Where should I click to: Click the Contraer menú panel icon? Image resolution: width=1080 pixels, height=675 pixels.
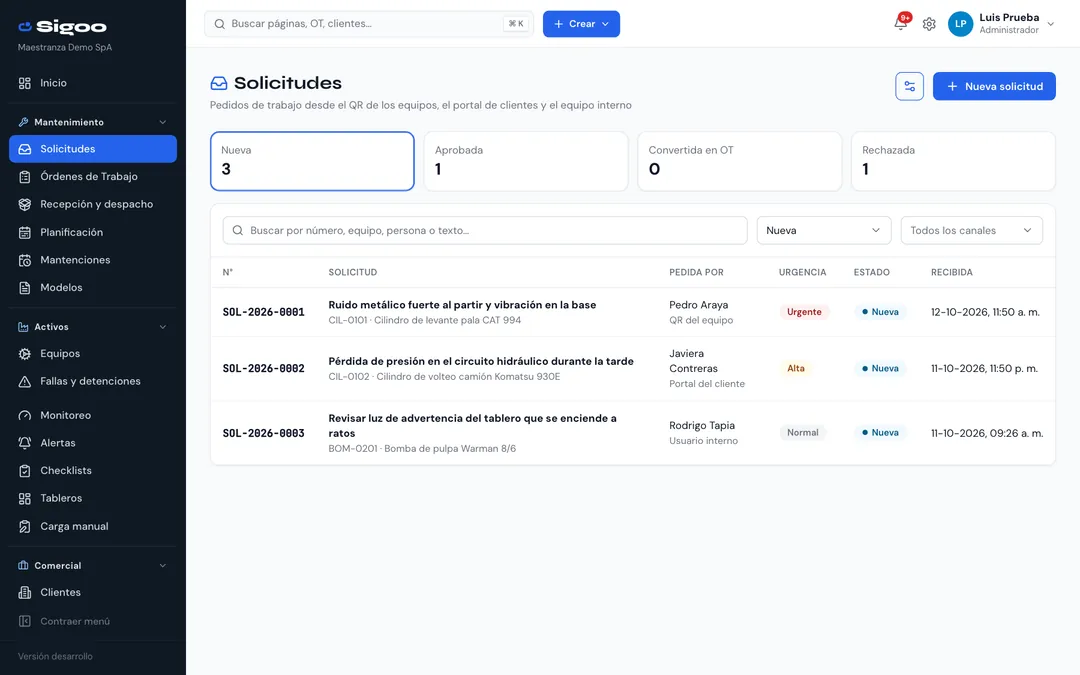pos(25,622)
